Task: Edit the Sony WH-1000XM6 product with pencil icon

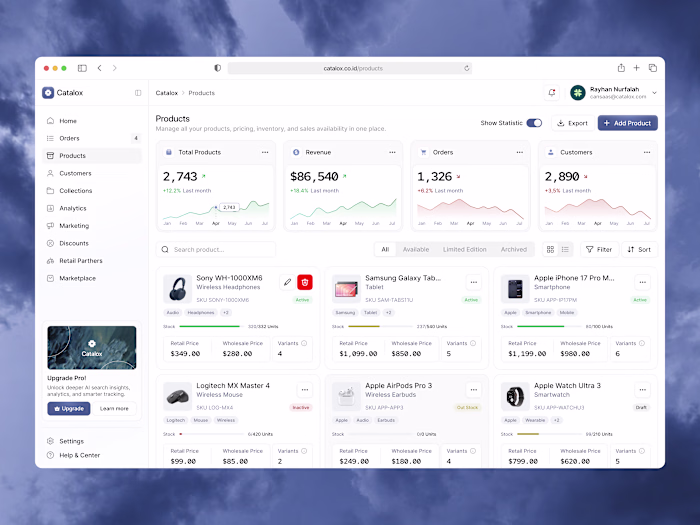Action: tap(288, 282)
